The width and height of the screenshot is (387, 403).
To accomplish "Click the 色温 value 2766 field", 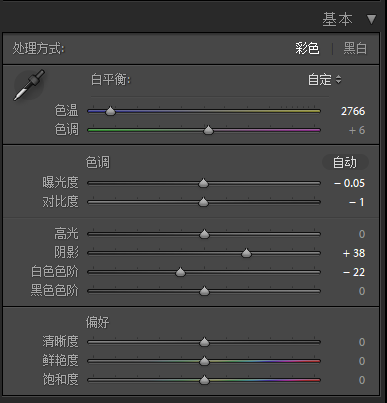I will [x=353, y=111].
